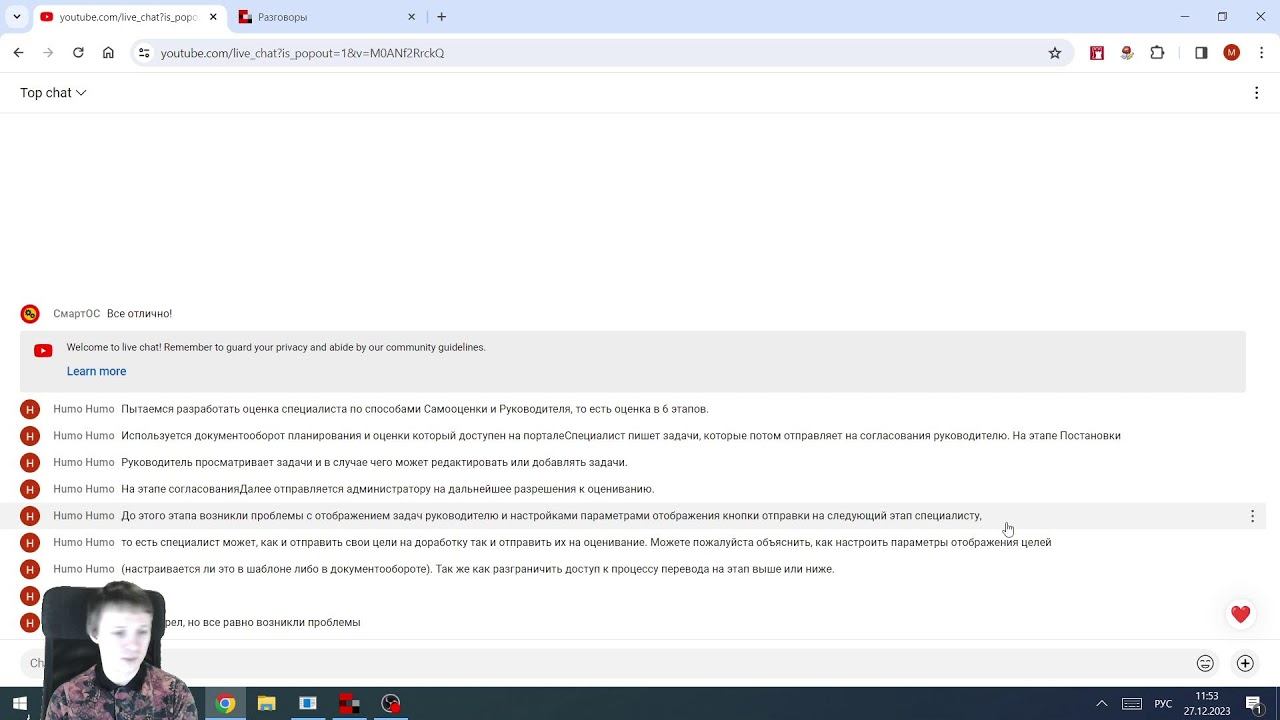Click Humo Humo avatar beside 'Используется документооборот' message

30,436
